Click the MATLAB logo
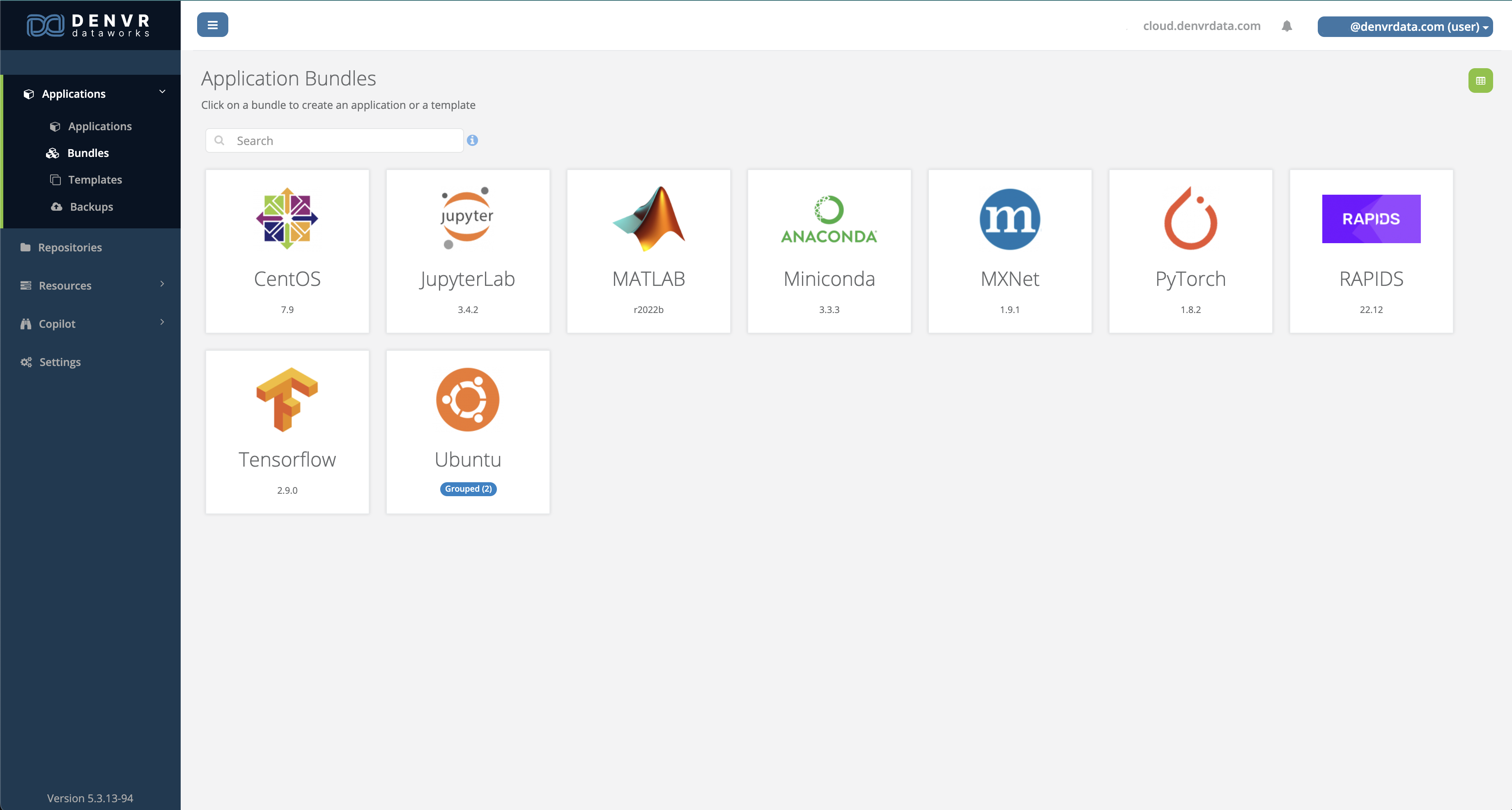The width and height of the screenshot is (1512, 810). click(x=648, y=219)
